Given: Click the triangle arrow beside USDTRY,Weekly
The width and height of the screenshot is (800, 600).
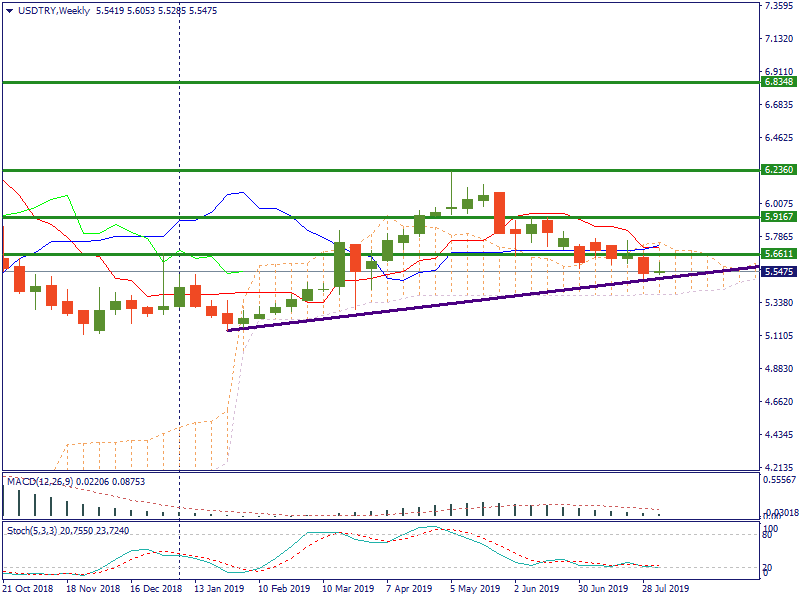Looking at the screenshot, I should (x=9, y=10).
